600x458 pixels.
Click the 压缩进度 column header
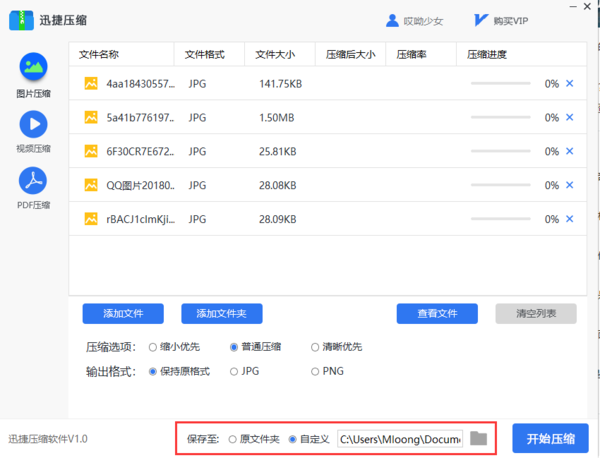point(487,55)
